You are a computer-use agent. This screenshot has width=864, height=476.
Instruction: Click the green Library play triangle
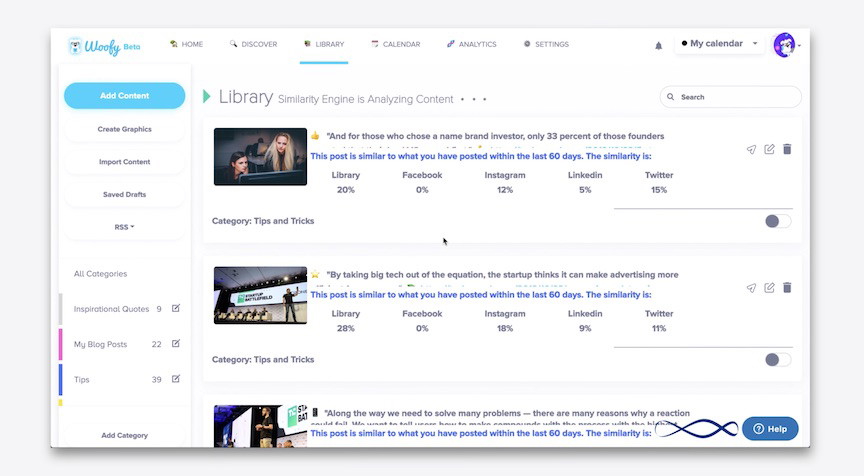point(207,96)
